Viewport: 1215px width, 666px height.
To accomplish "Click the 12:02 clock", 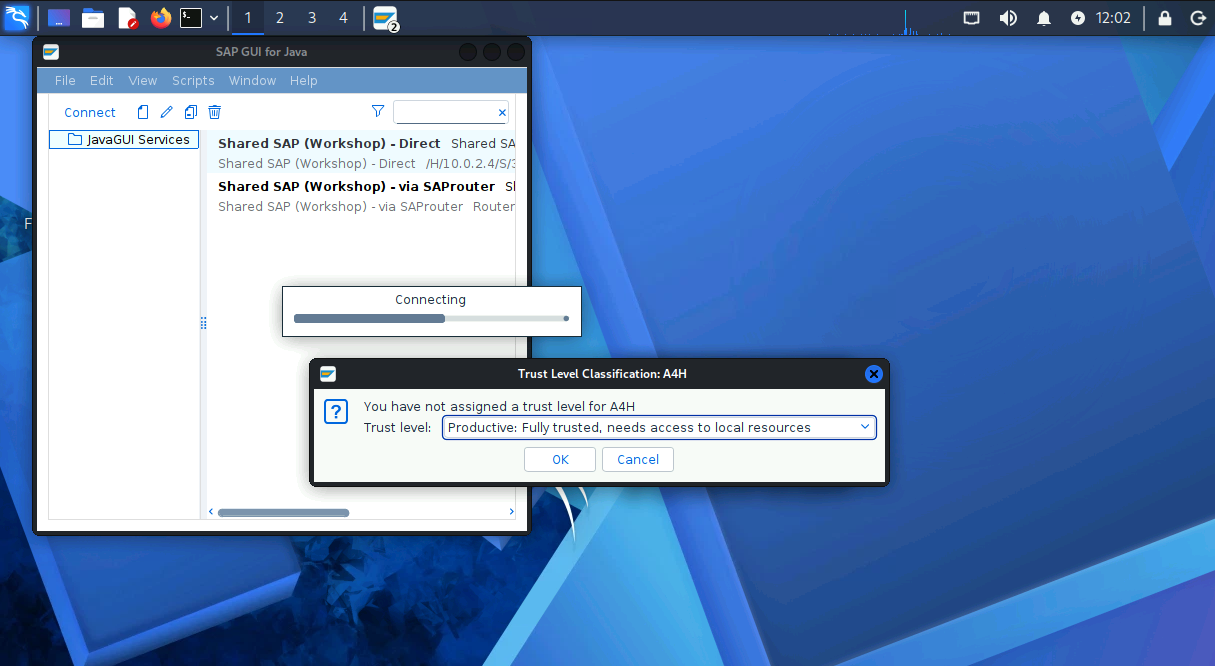I will 1113,18.
